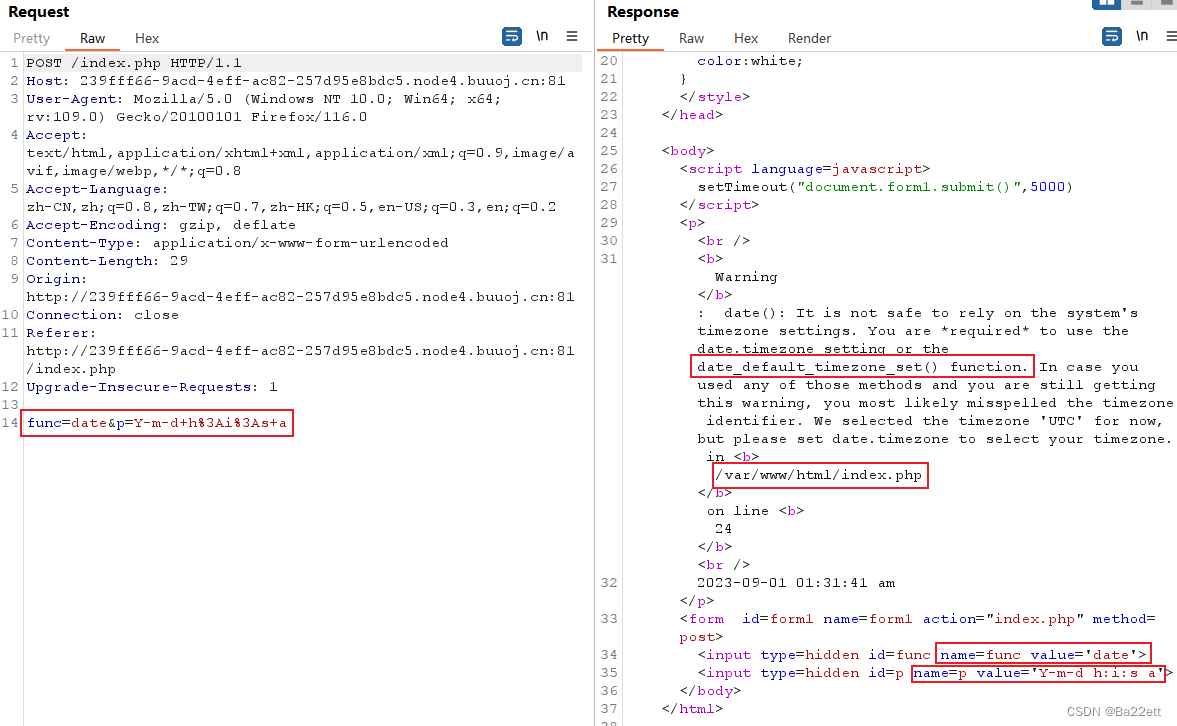Click the \n icon above the Response editor
Screen dimensions: 1177x726
(x=1142, y=36)
